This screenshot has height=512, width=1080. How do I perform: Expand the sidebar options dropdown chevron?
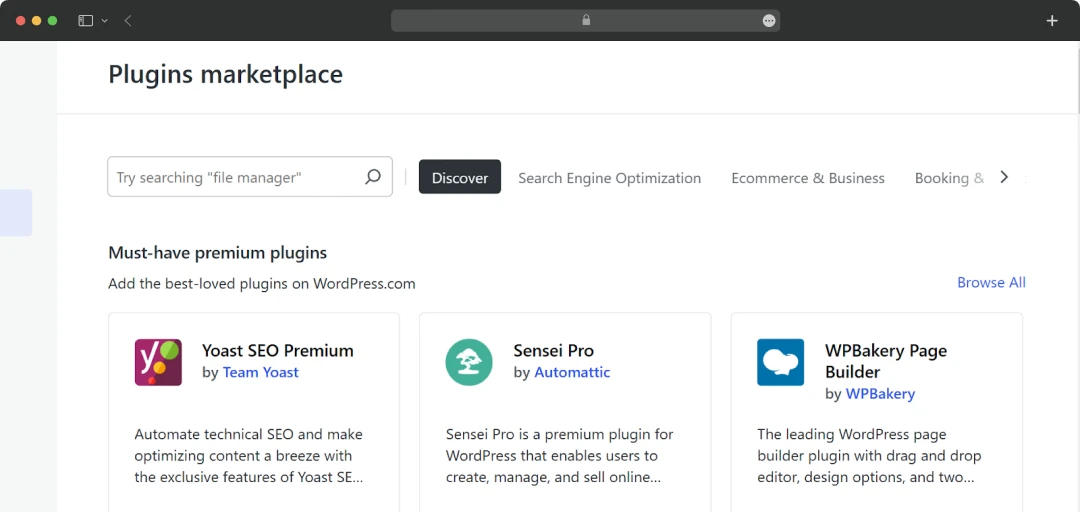[105, 21]
